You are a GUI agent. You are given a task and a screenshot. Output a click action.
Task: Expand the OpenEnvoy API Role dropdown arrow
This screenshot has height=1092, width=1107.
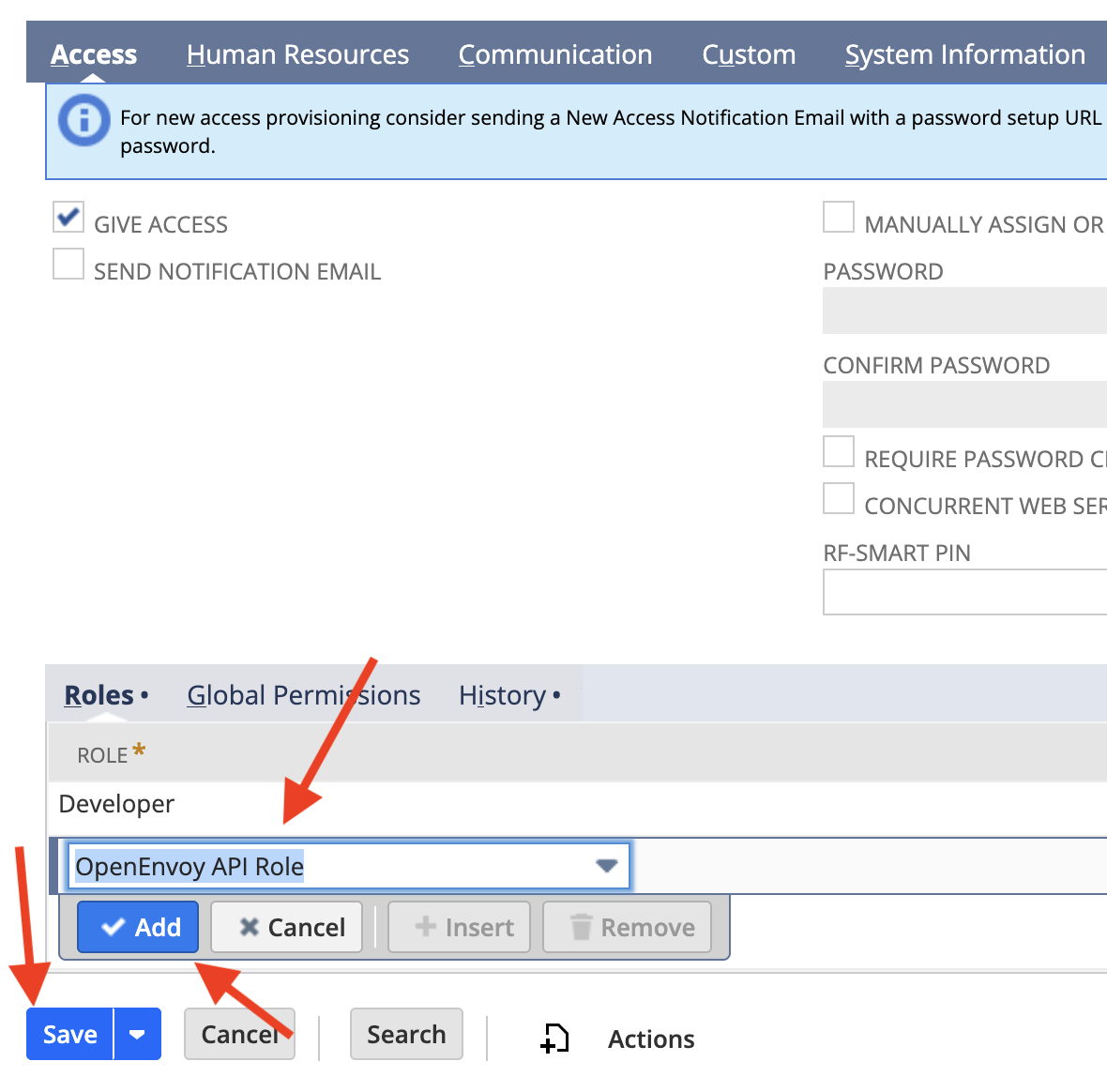click(606, 865)
